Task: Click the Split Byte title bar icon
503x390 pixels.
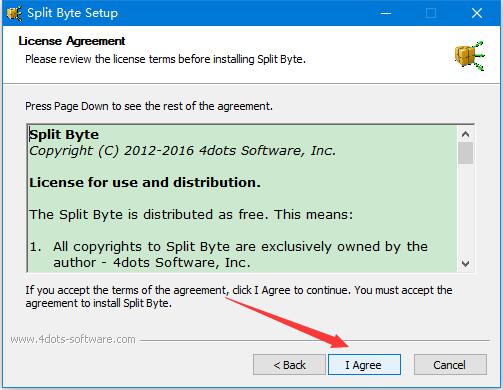Action: pos(14,13)
